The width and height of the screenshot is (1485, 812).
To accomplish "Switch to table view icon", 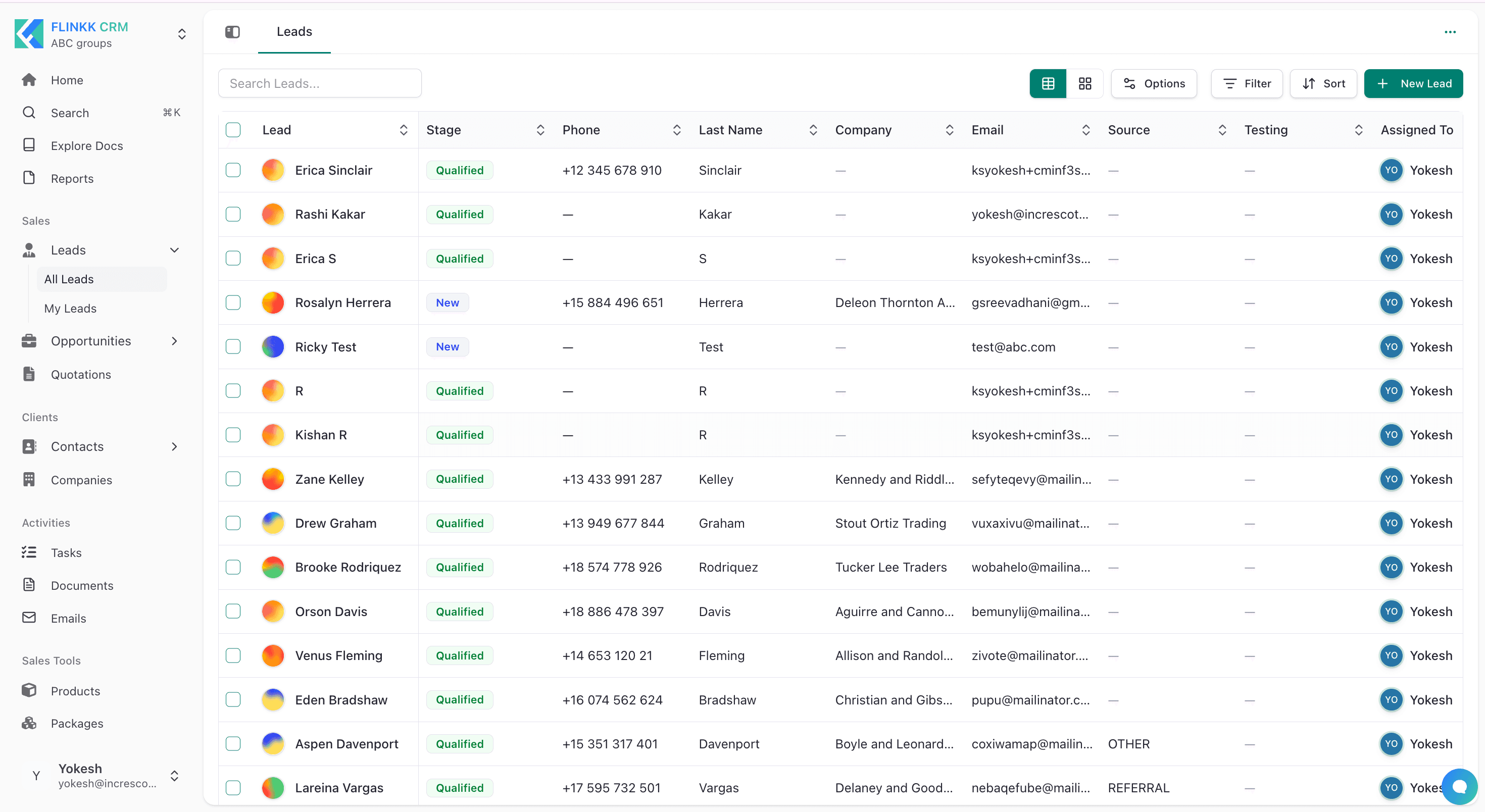I will [1048, 83].
